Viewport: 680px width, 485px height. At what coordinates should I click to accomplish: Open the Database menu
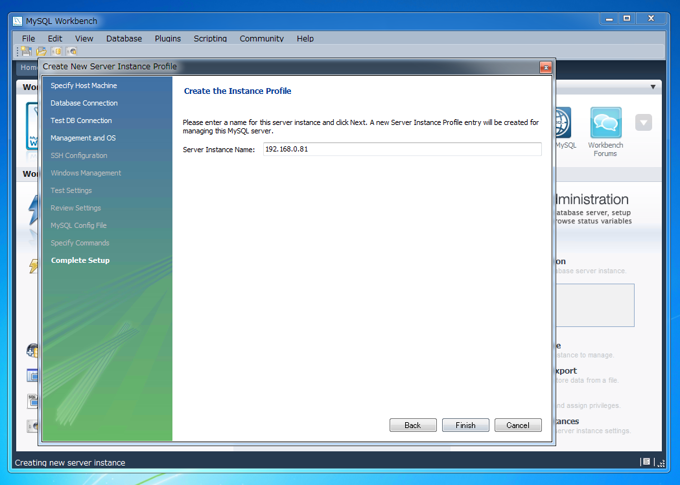tap(124, 39)
